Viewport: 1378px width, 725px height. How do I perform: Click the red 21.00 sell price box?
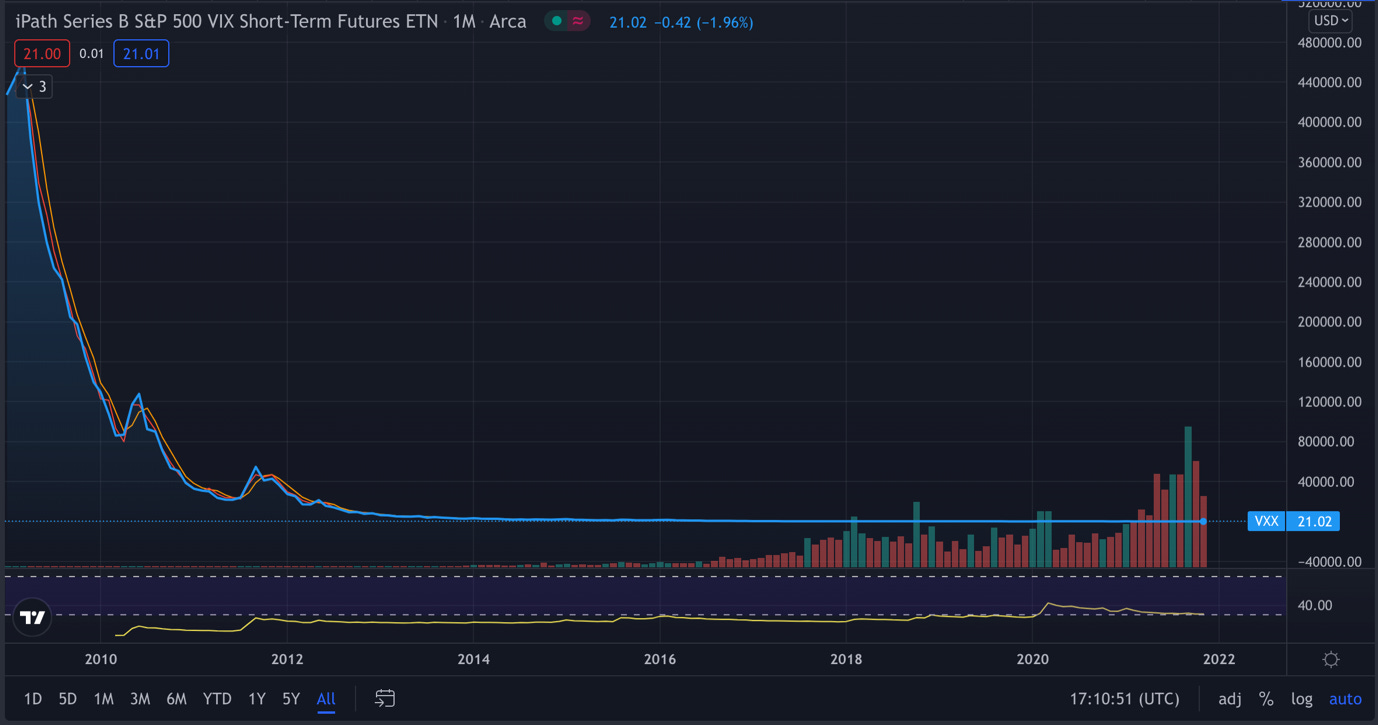[42, 54]
